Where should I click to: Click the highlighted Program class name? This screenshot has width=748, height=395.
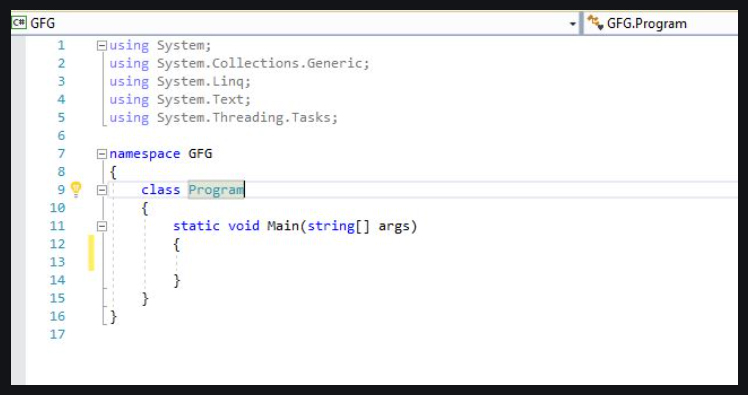(x=216, y=190)
